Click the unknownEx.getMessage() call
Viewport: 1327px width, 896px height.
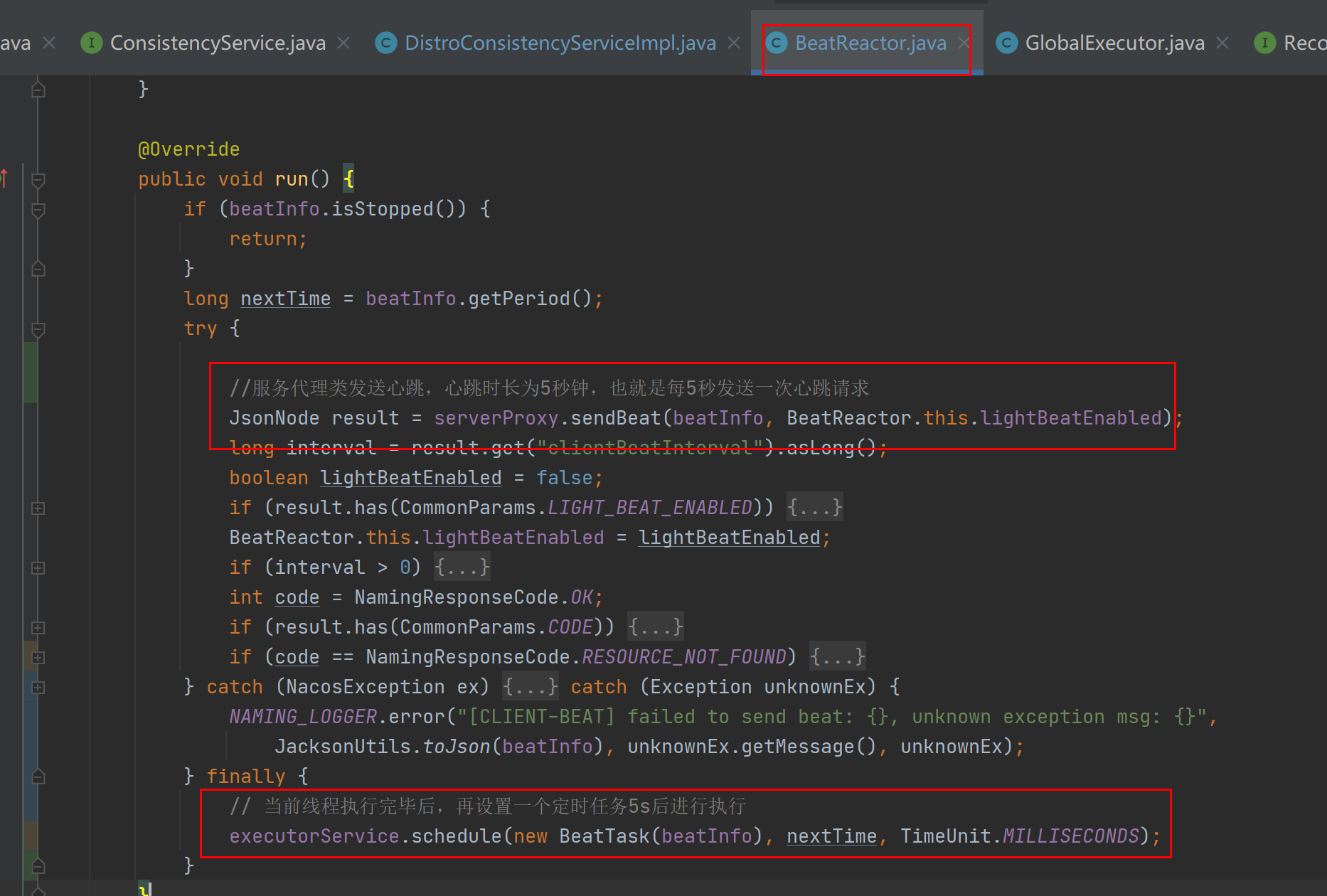click(x=752, y=747)
